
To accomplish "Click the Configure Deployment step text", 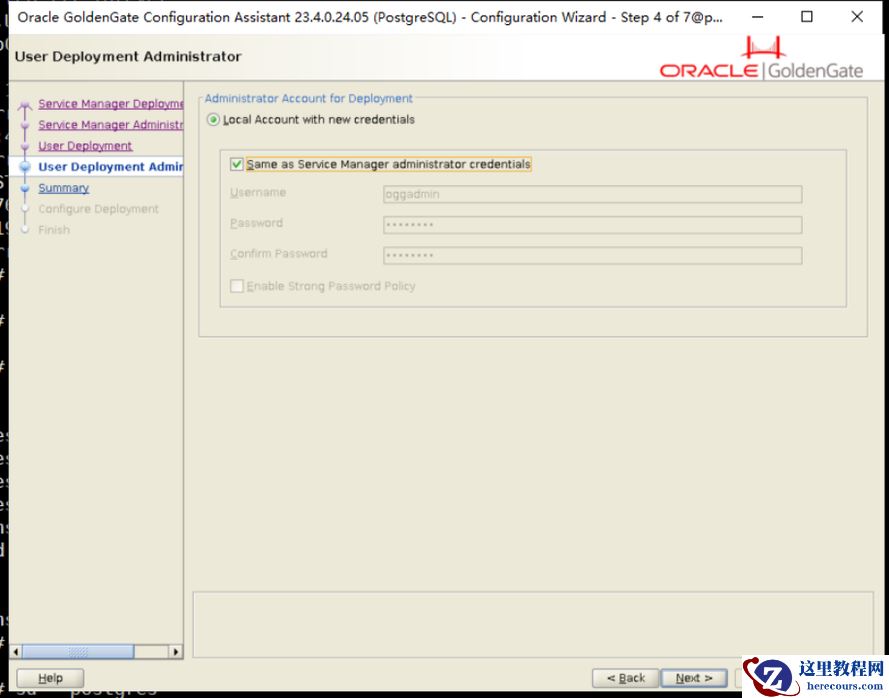I will tap(99, 209).
